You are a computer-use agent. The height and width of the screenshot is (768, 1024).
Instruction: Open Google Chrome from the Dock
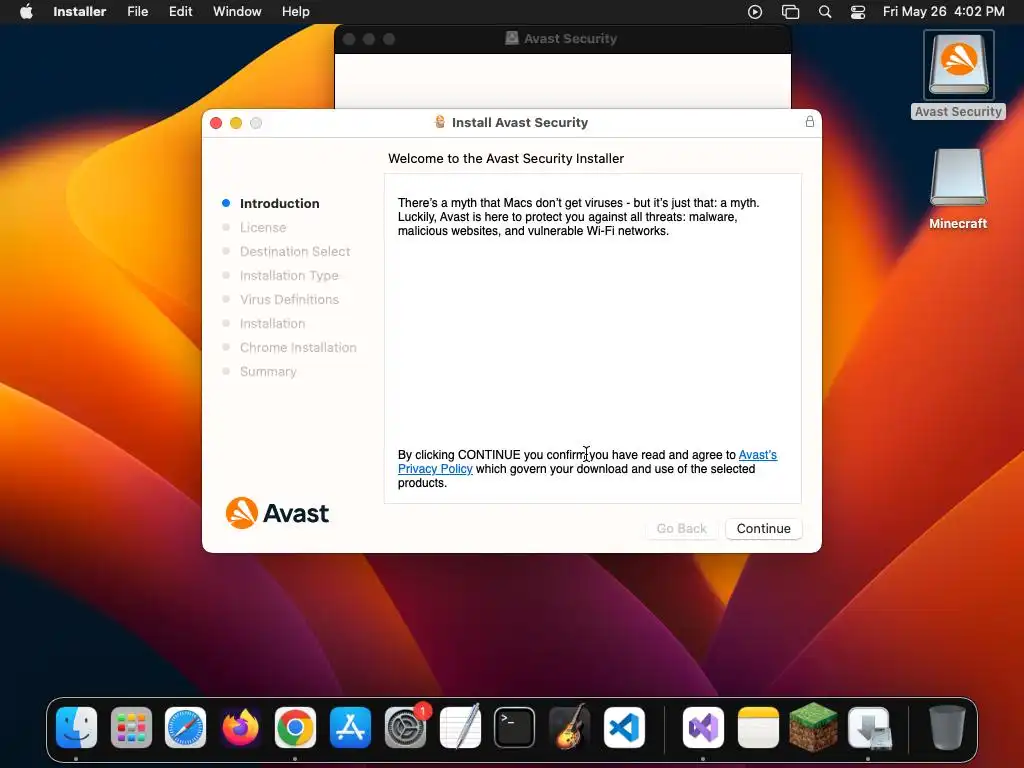295,728
